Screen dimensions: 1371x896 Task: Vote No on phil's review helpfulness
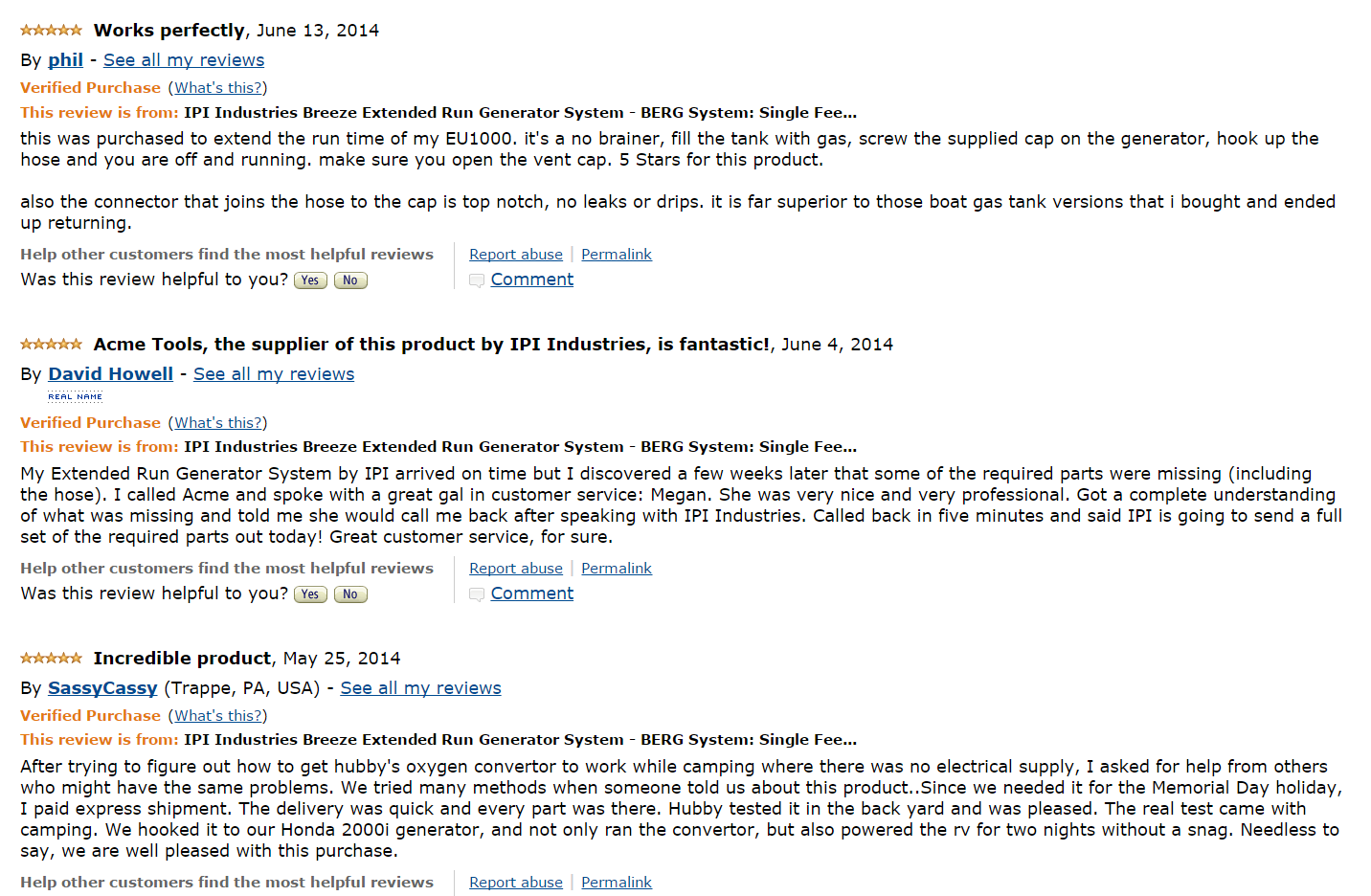(350, 280)
